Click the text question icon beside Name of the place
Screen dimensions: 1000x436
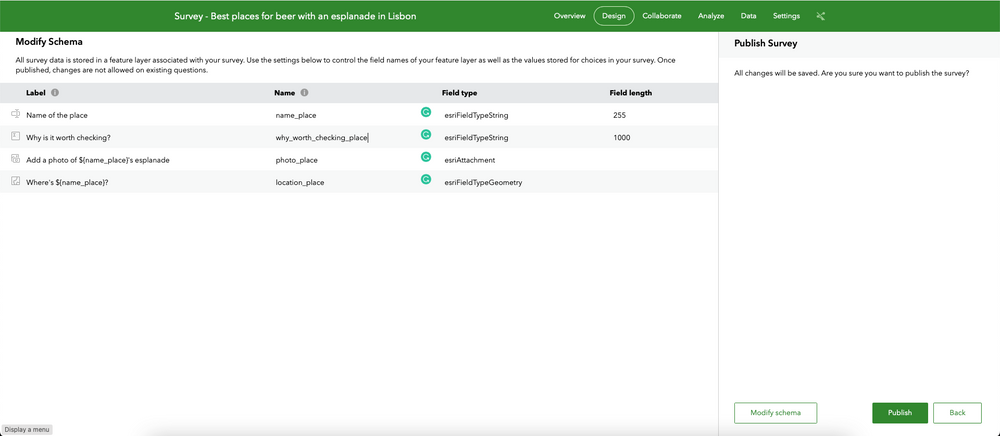tap(15, 115)
